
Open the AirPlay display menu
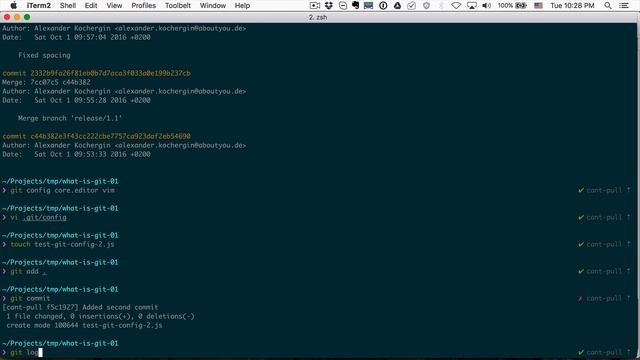472,6
